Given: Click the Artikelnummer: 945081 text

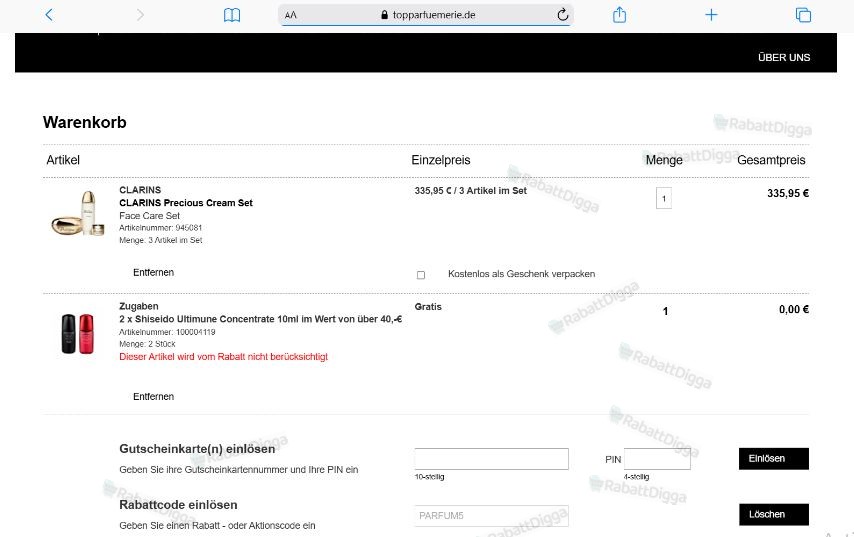Looking at the screenshot, I should click(161, 228).
